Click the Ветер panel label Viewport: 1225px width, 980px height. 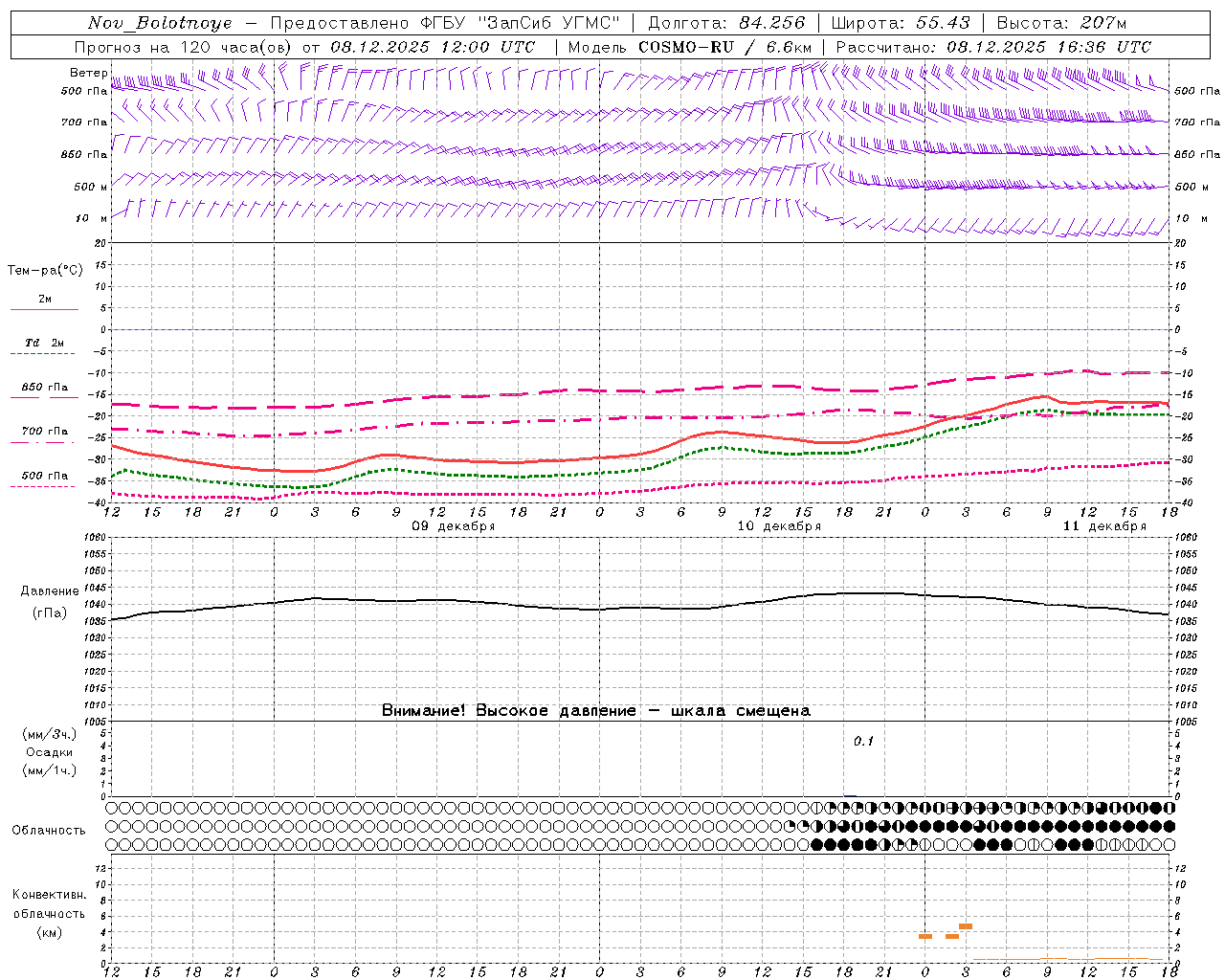pyautogui.click(x=88, y=73)
